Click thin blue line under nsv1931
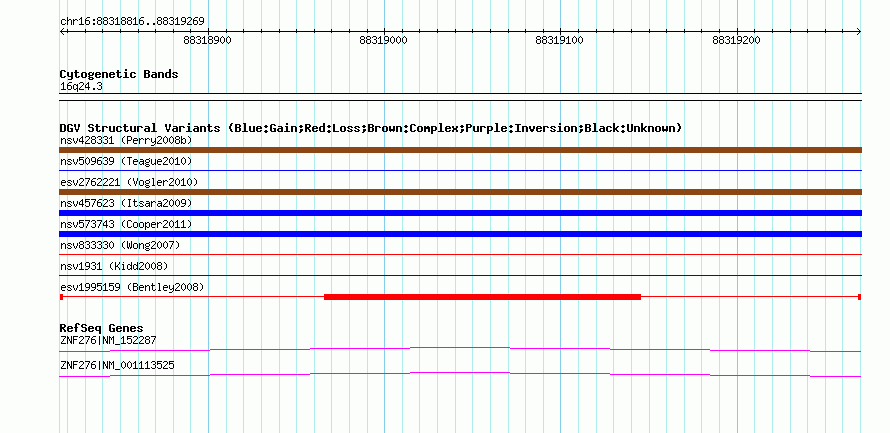Screen dimensions: 890x433 click(x=460, y=275)
